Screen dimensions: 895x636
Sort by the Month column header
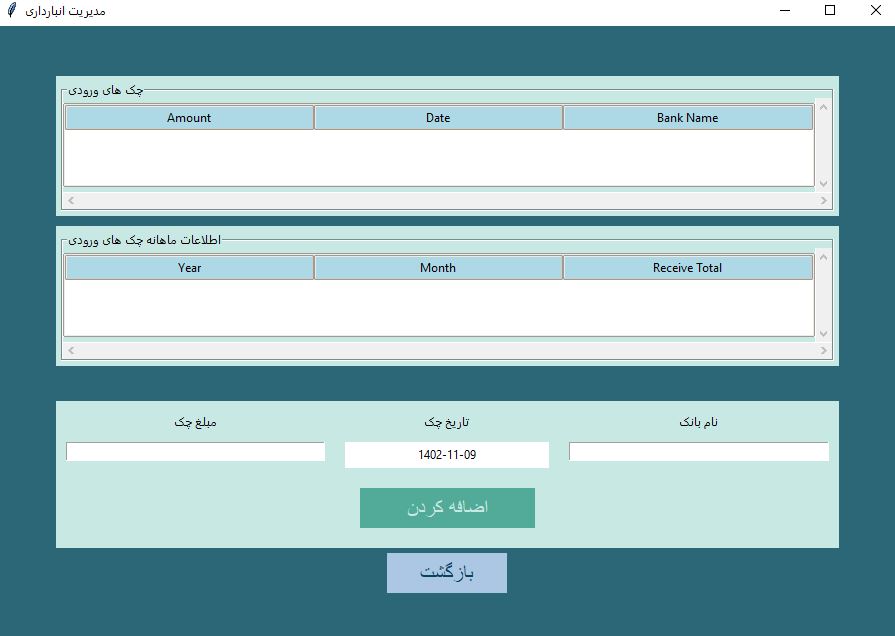coord(438,268)
